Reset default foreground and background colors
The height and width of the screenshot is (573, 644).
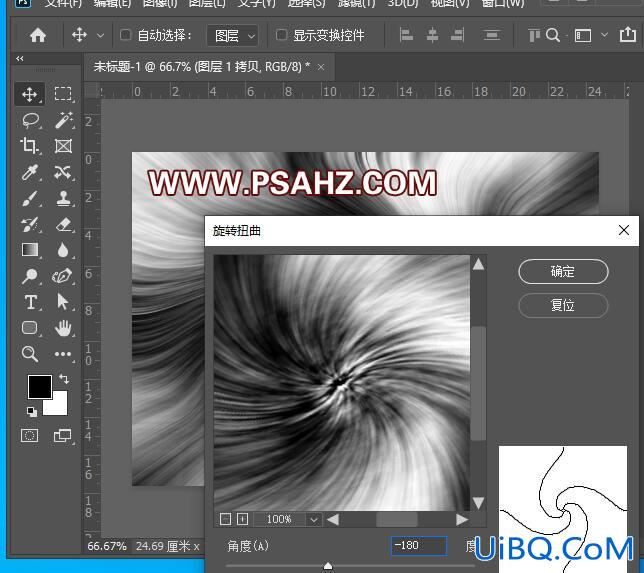(x=32, y=412)
